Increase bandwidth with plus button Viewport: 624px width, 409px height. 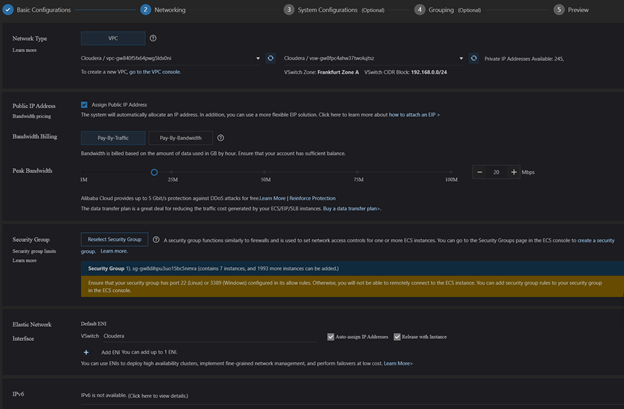click(514, 172)
